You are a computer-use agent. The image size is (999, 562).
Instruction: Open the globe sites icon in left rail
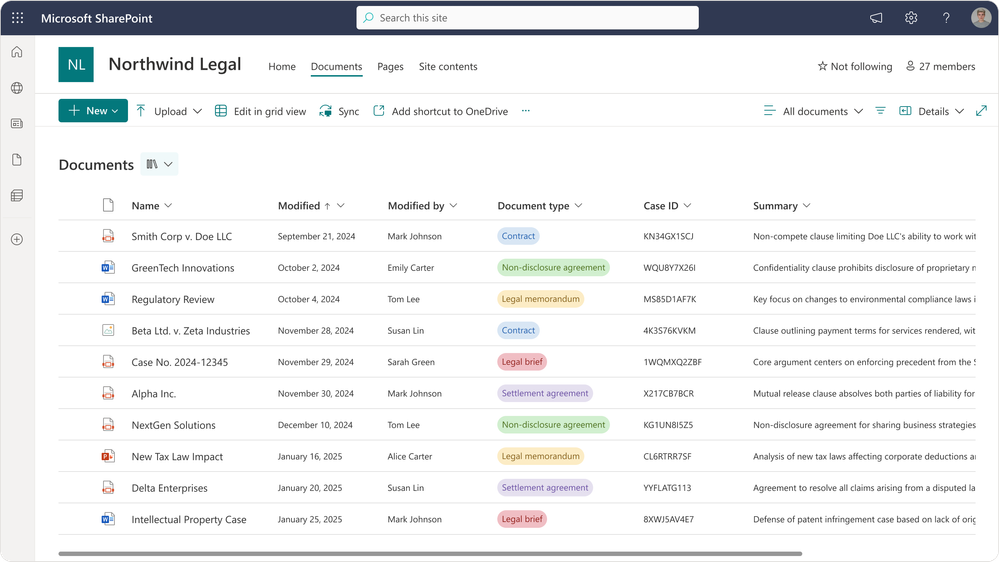click(x=17, y=88)
